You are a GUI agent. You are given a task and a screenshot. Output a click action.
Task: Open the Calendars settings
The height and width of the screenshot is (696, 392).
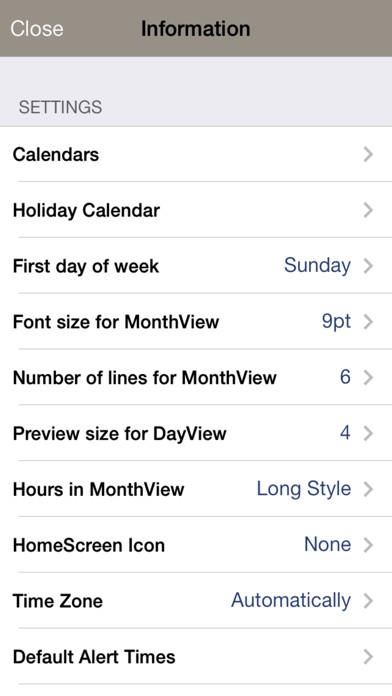pyautogui.click(x=196, y=154)
